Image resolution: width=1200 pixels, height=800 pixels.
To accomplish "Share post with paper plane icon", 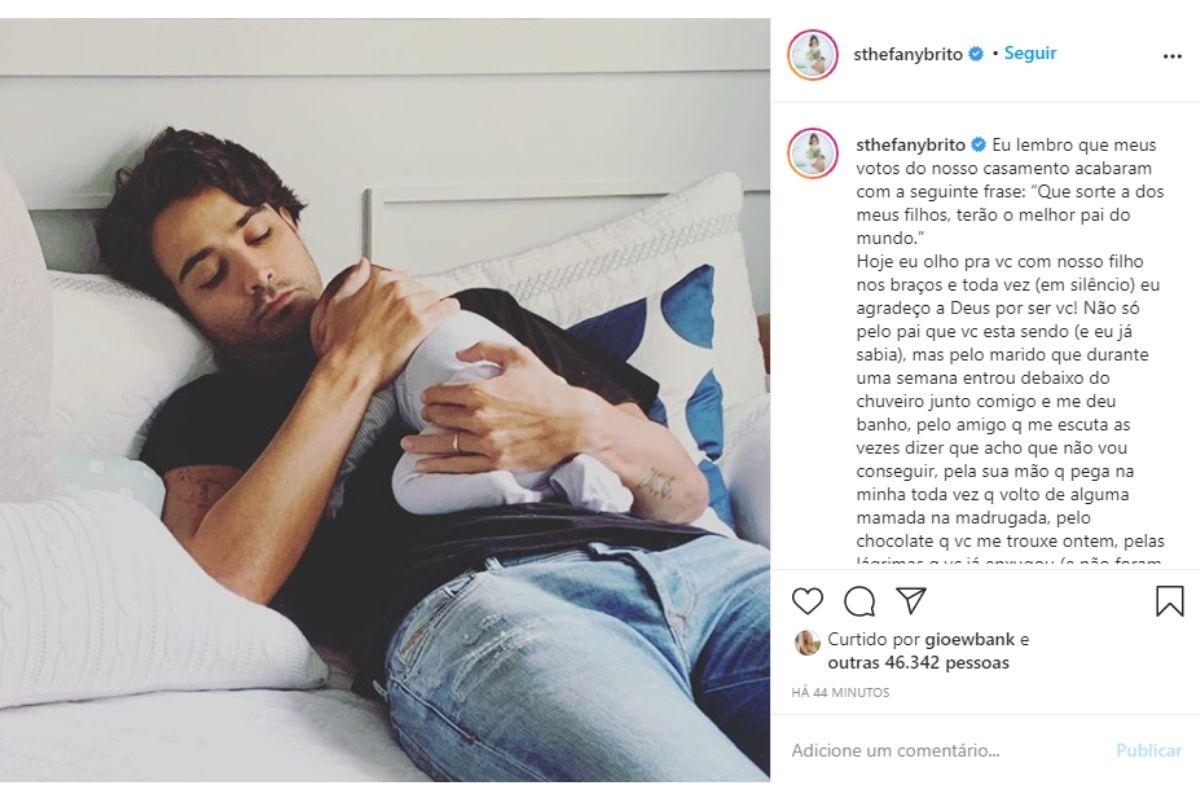I will point(911,600).
